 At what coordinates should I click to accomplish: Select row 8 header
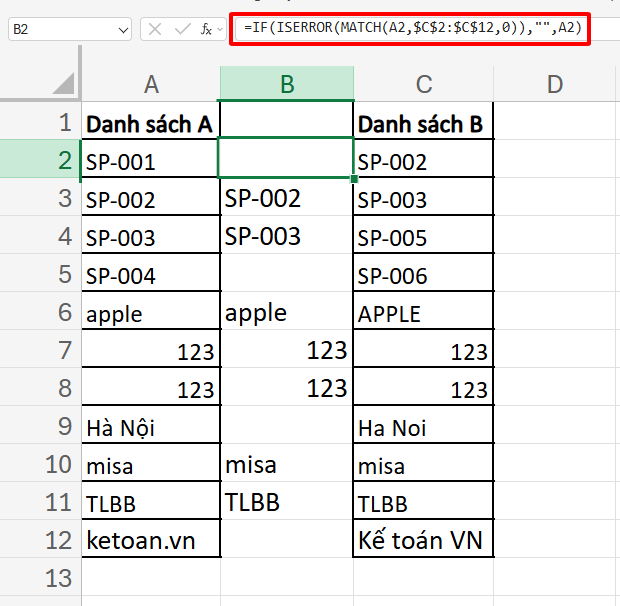point(40,387)
